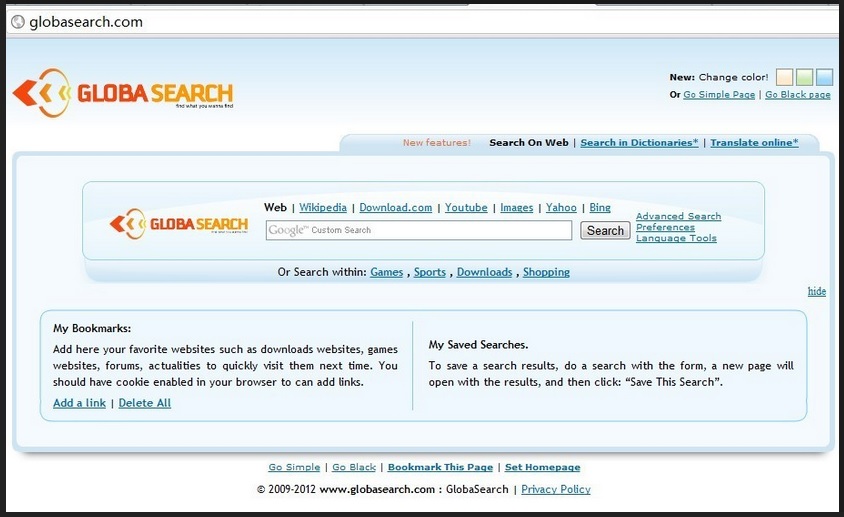This screenshot has width=844, height=517.
Task: Click the My Bookmarks heading
Action: [92, 328]
